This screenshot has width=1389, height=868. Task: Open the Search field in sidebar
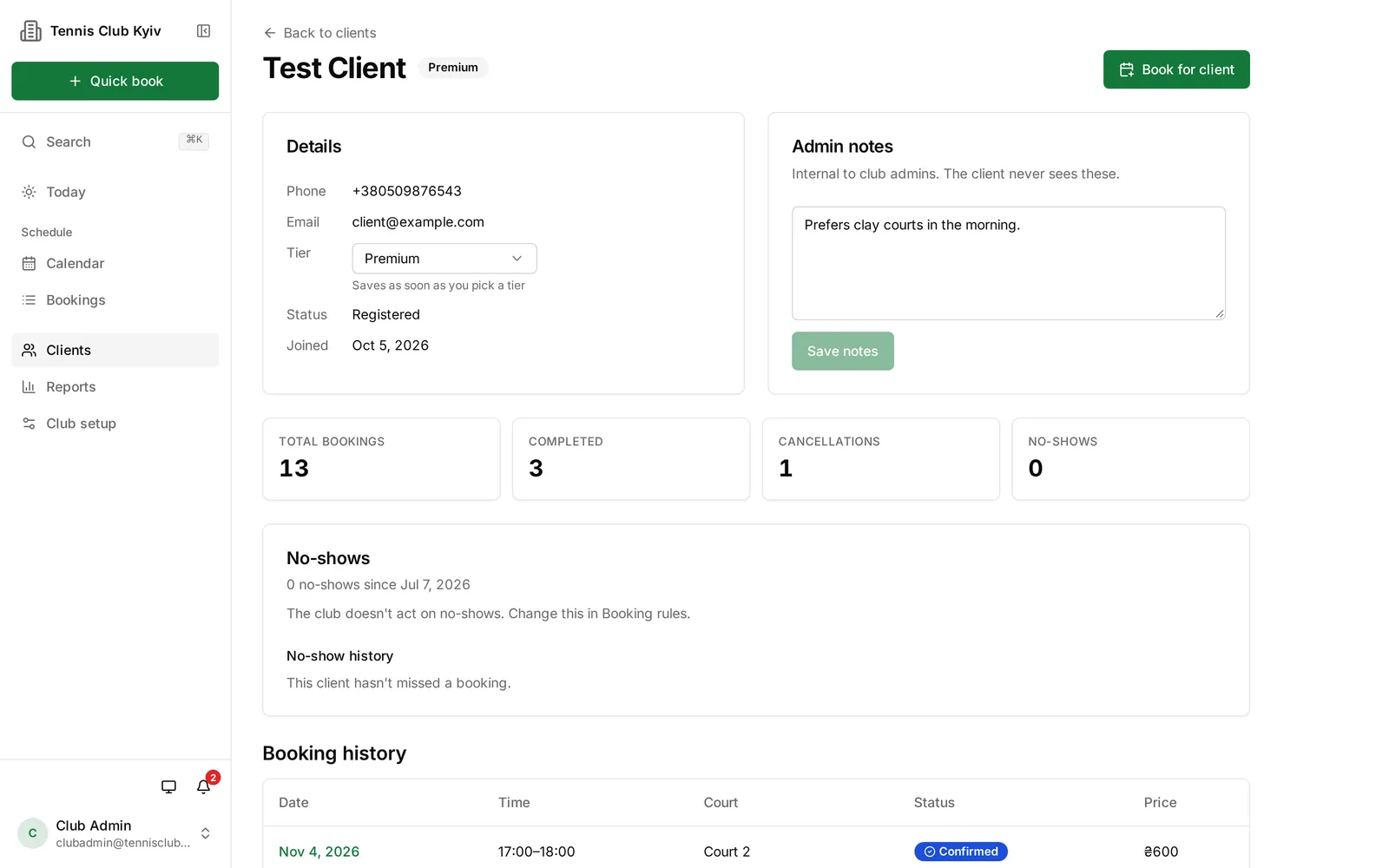115,141
